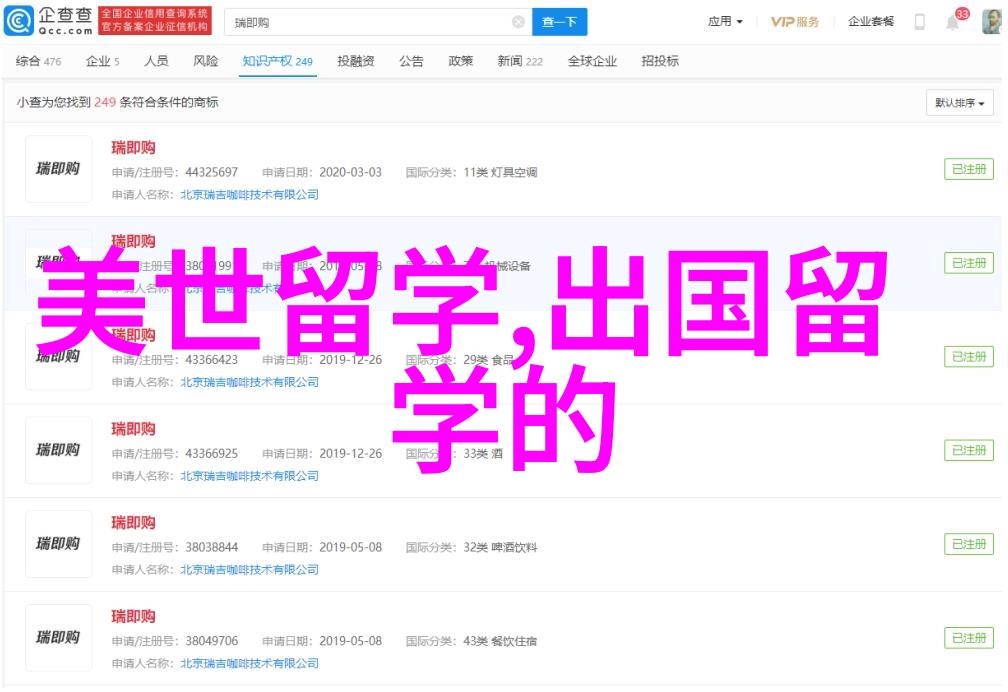Switch to the 全球企业 tab

[x=592, y=61]
